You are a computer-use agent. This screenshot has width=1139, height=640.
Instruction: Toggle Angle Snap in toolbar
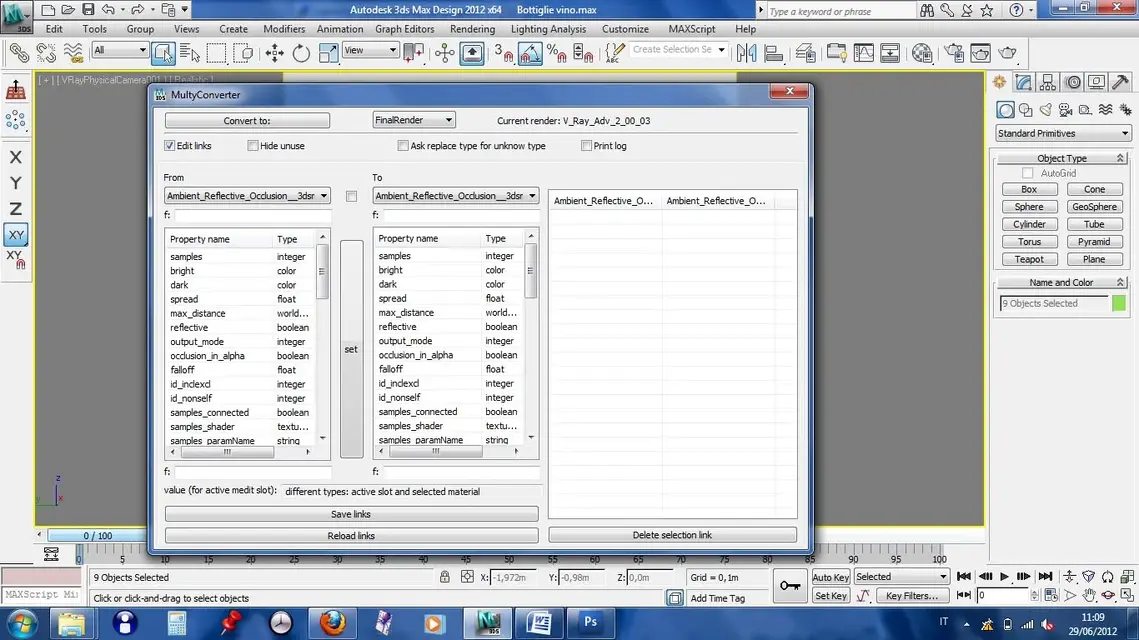pyautogui.click(x=530, y=53)
